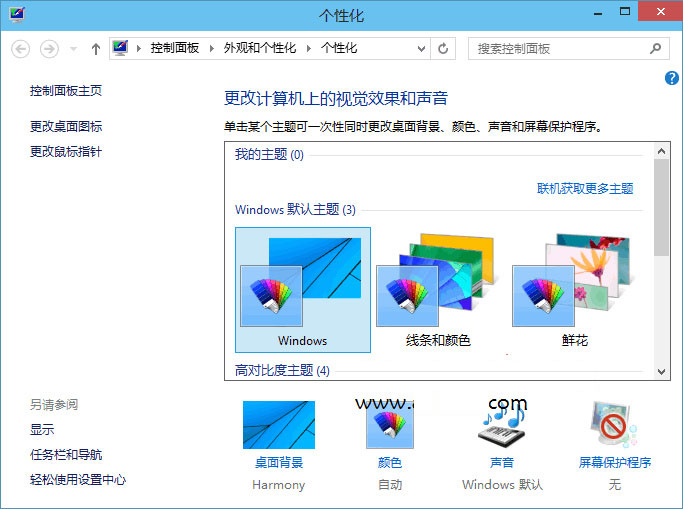The image size is (683, 509).
Task: Click 外观和个性化 in the breadcrumb
Action: point(259,48)
